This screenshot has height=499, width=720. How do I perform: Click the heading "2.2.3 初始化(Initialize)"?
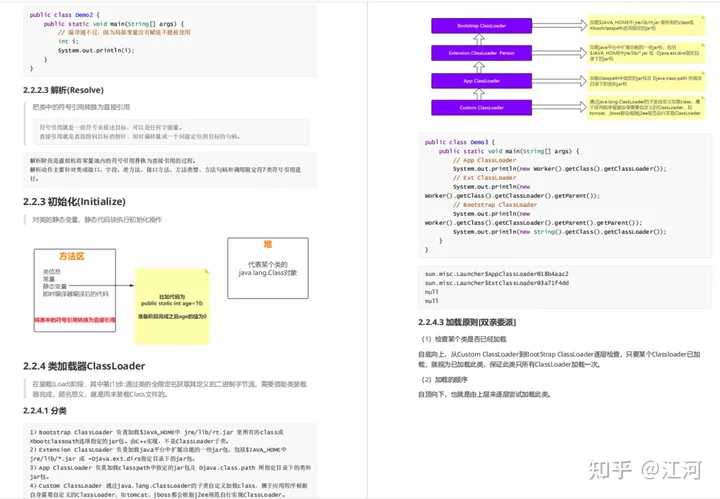click(74, 202)
